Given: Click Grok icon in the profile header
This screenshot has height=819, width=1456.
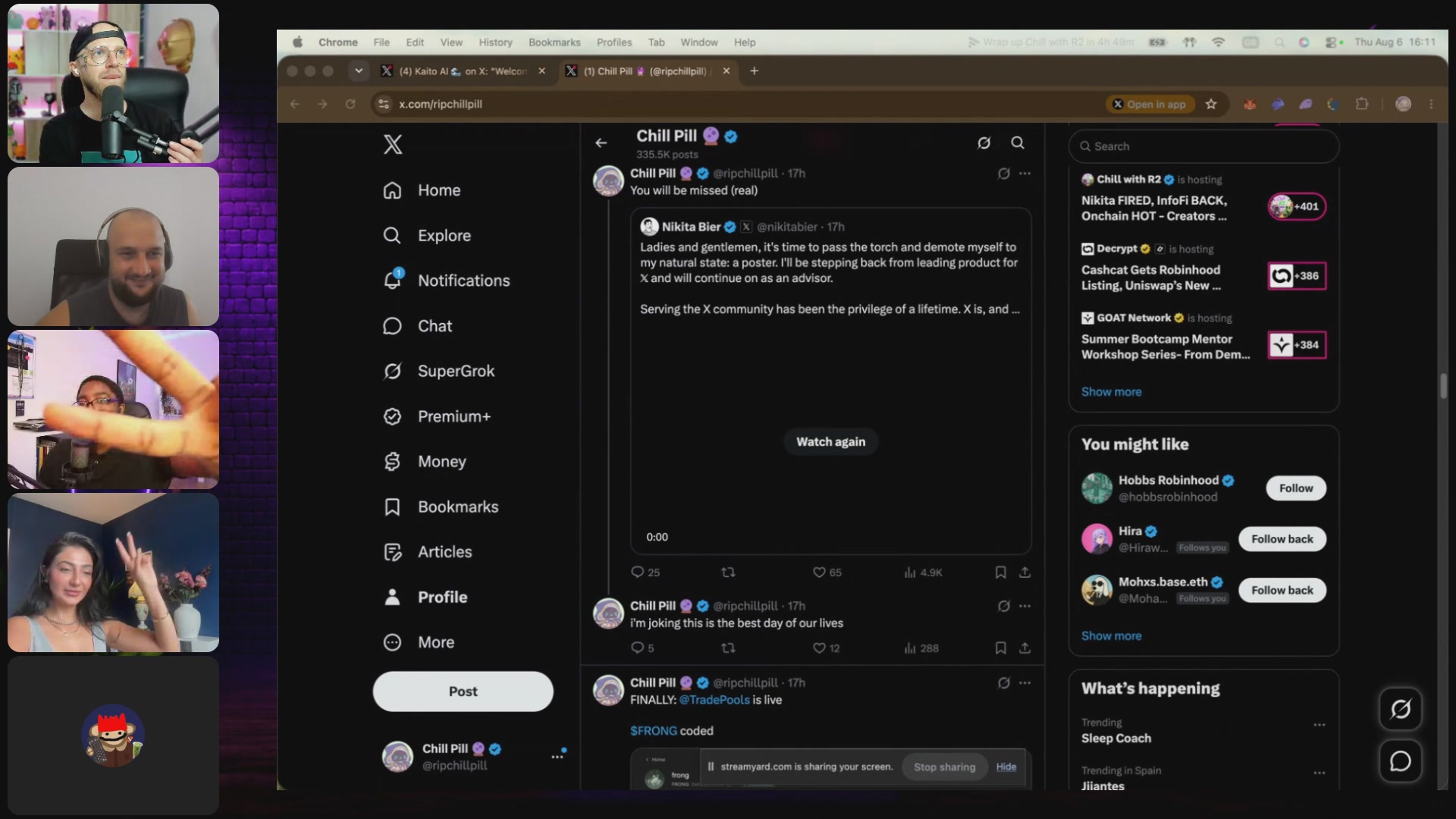Looking at the screenshot, I should click(984, 143).
